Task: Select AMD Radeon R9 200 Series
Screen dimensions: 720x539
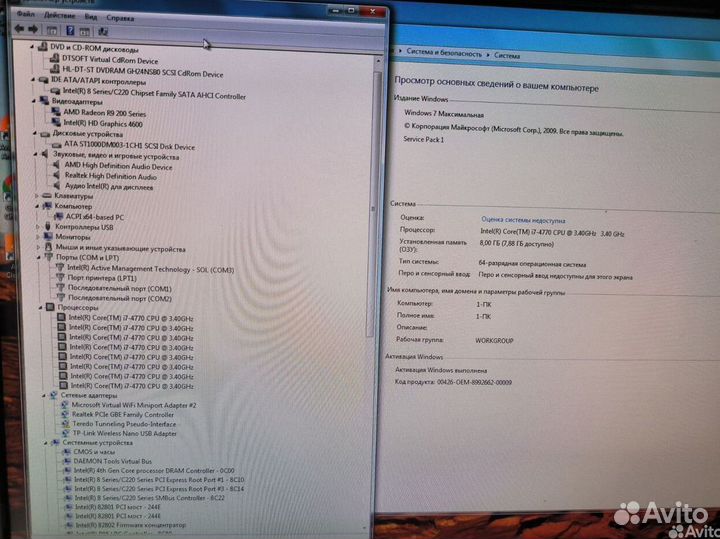Action: tap(105, 113)
